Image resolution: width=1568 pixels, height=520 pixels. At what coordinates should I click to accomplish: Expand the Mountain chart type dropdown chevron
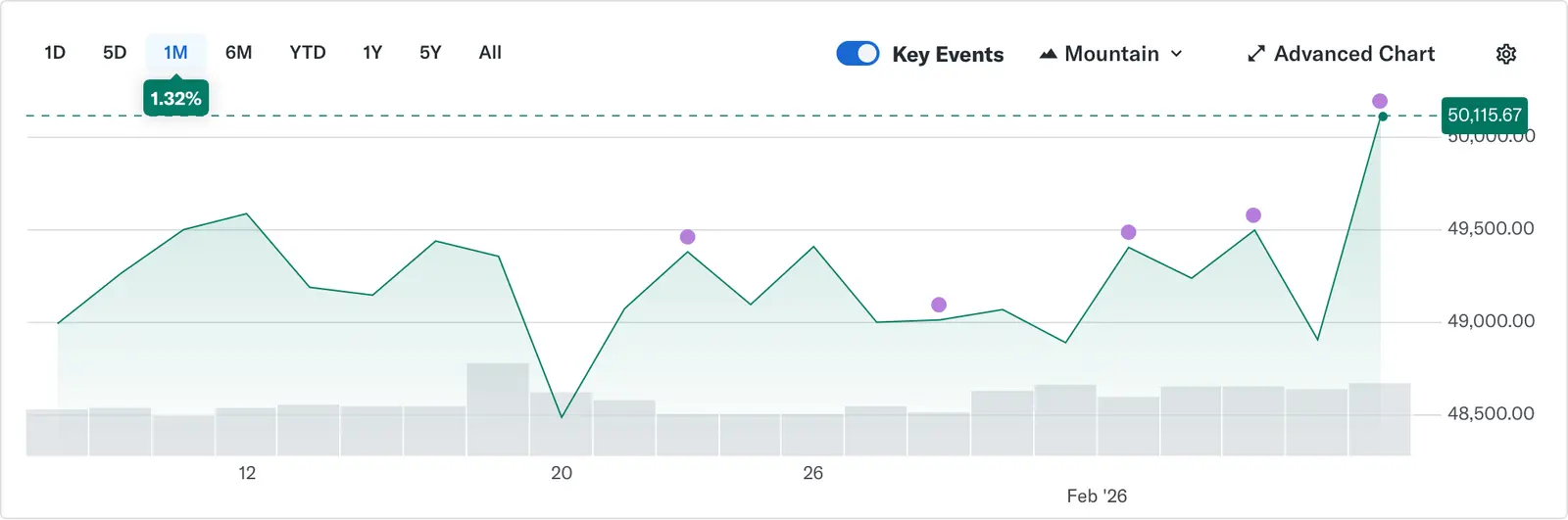pyautogui.click(x=1177, y=54)
